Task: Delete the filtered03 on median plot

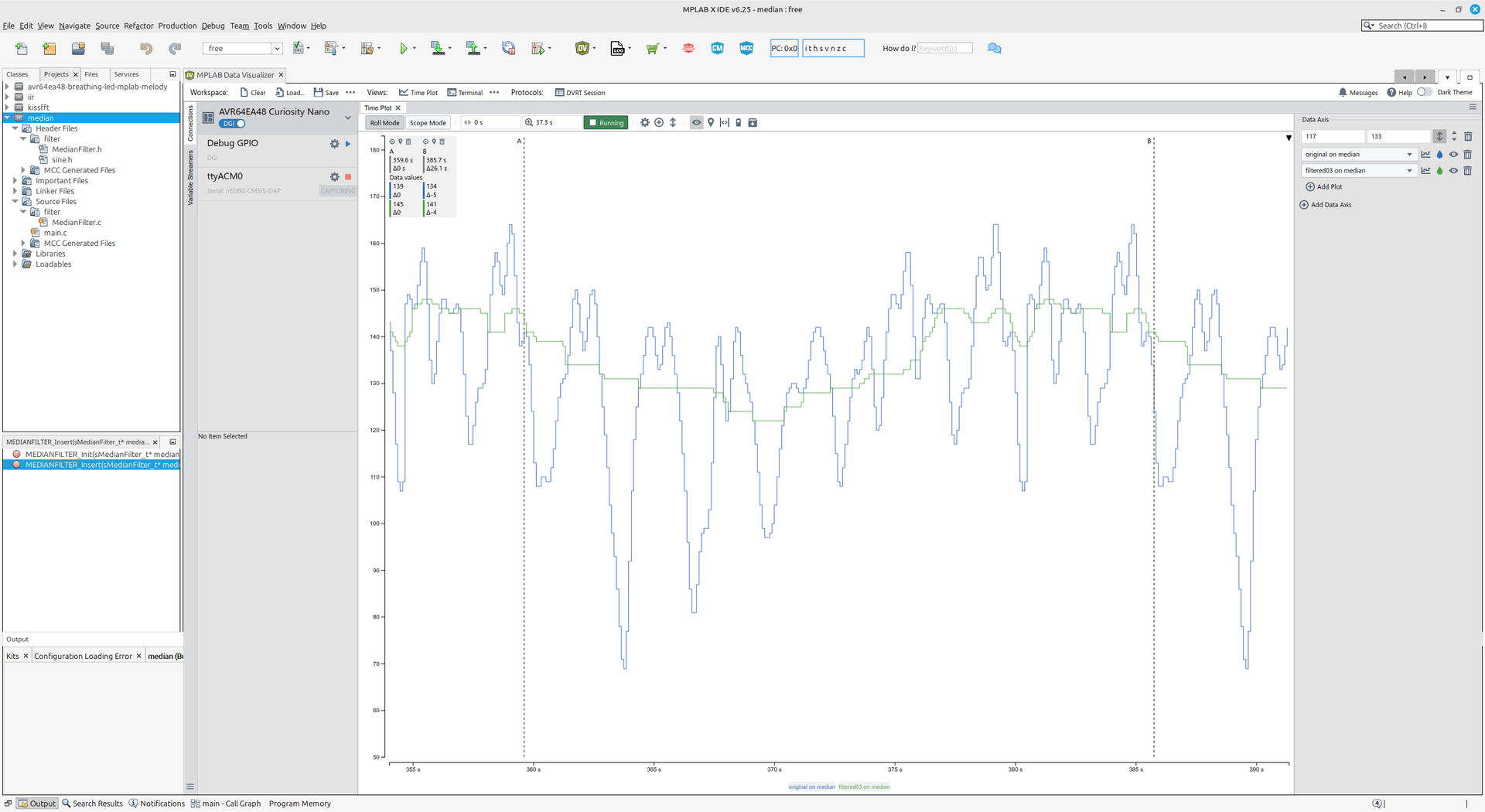Action: (x=1467, y=171)
